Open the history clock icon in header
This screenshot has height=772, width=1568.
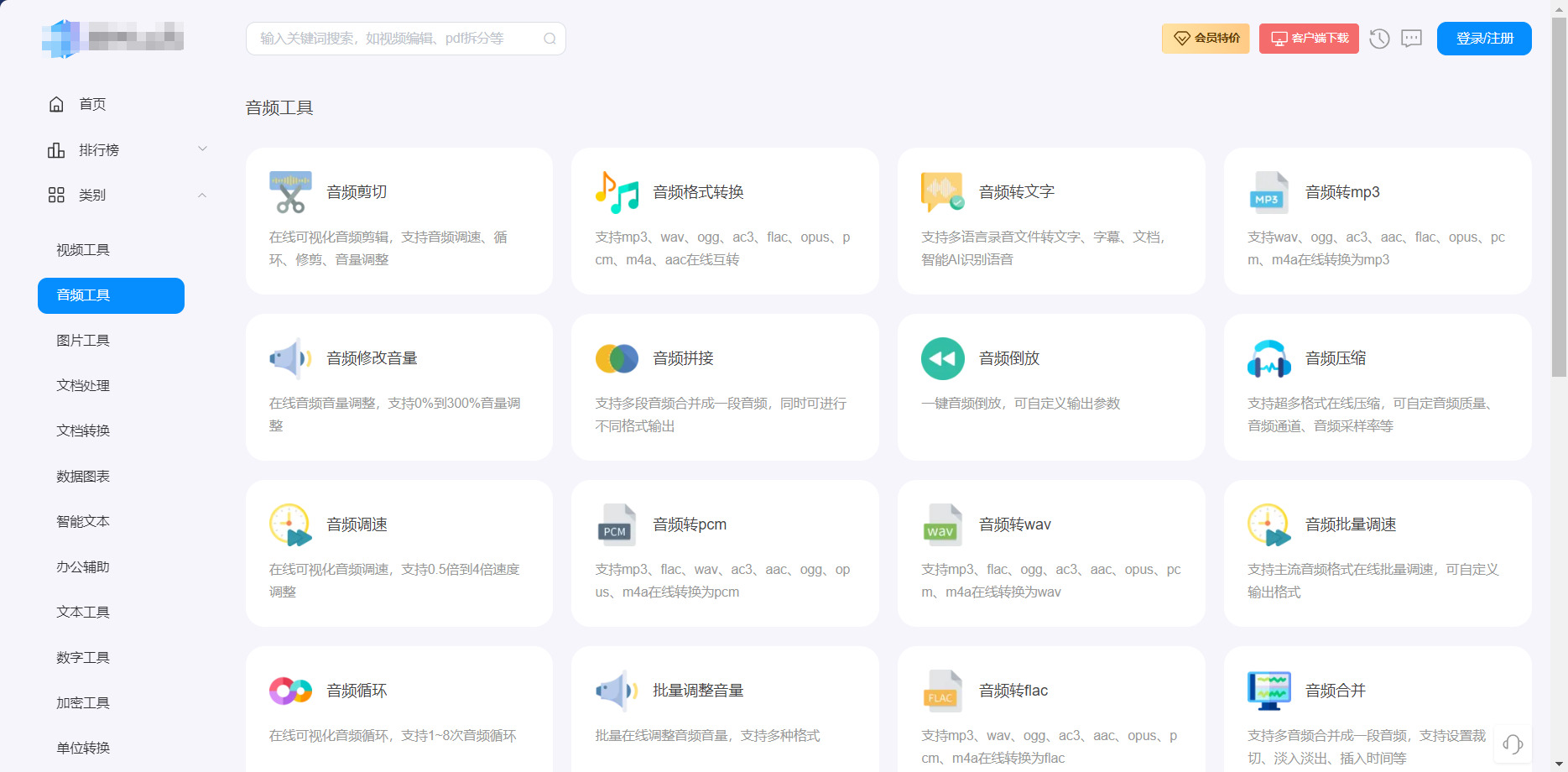pyautogui.click(x=1379, y=39)
